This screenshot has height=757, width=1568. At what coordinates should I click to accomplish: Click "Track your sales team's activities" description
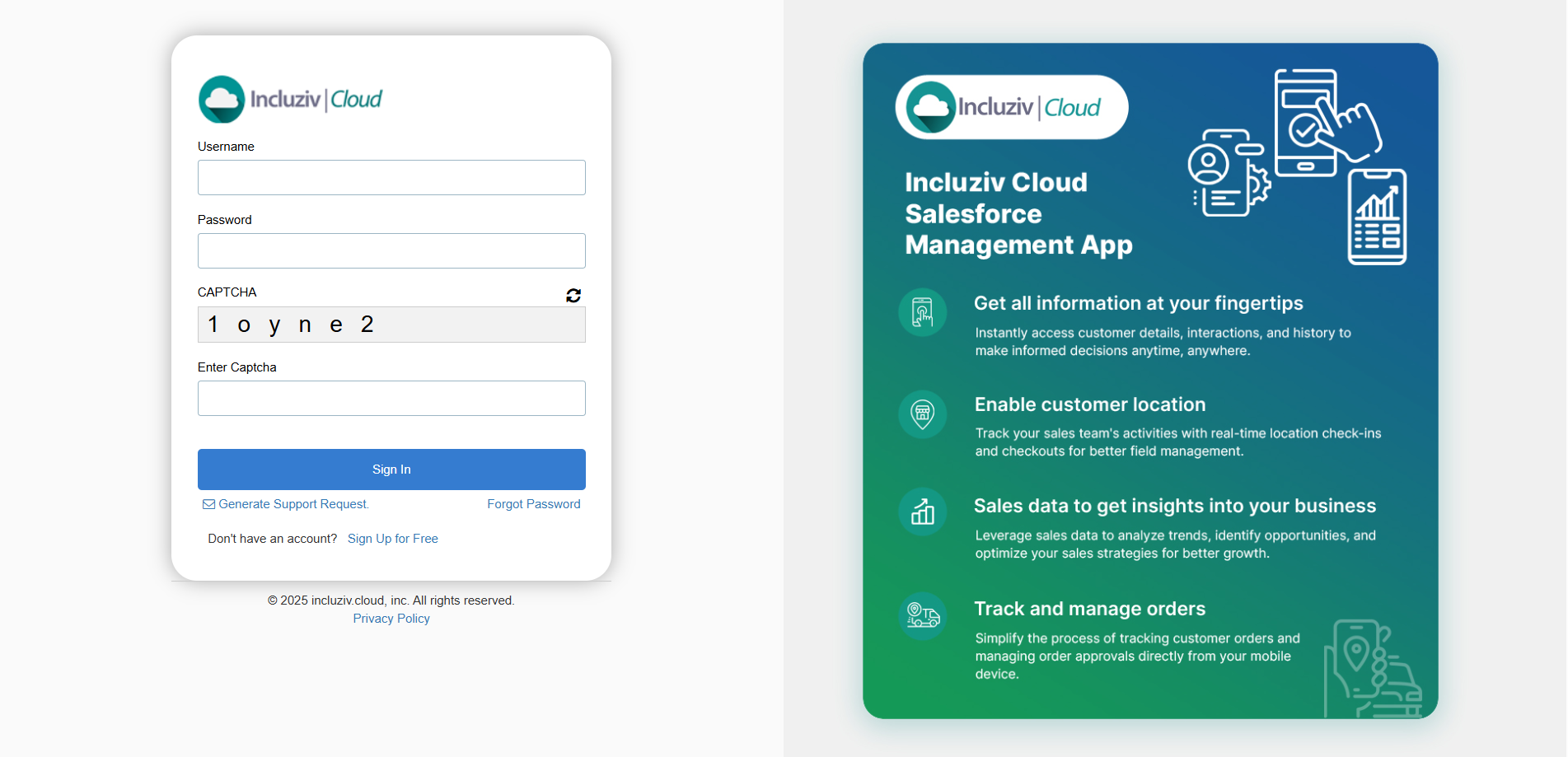tap(1178, 442)
